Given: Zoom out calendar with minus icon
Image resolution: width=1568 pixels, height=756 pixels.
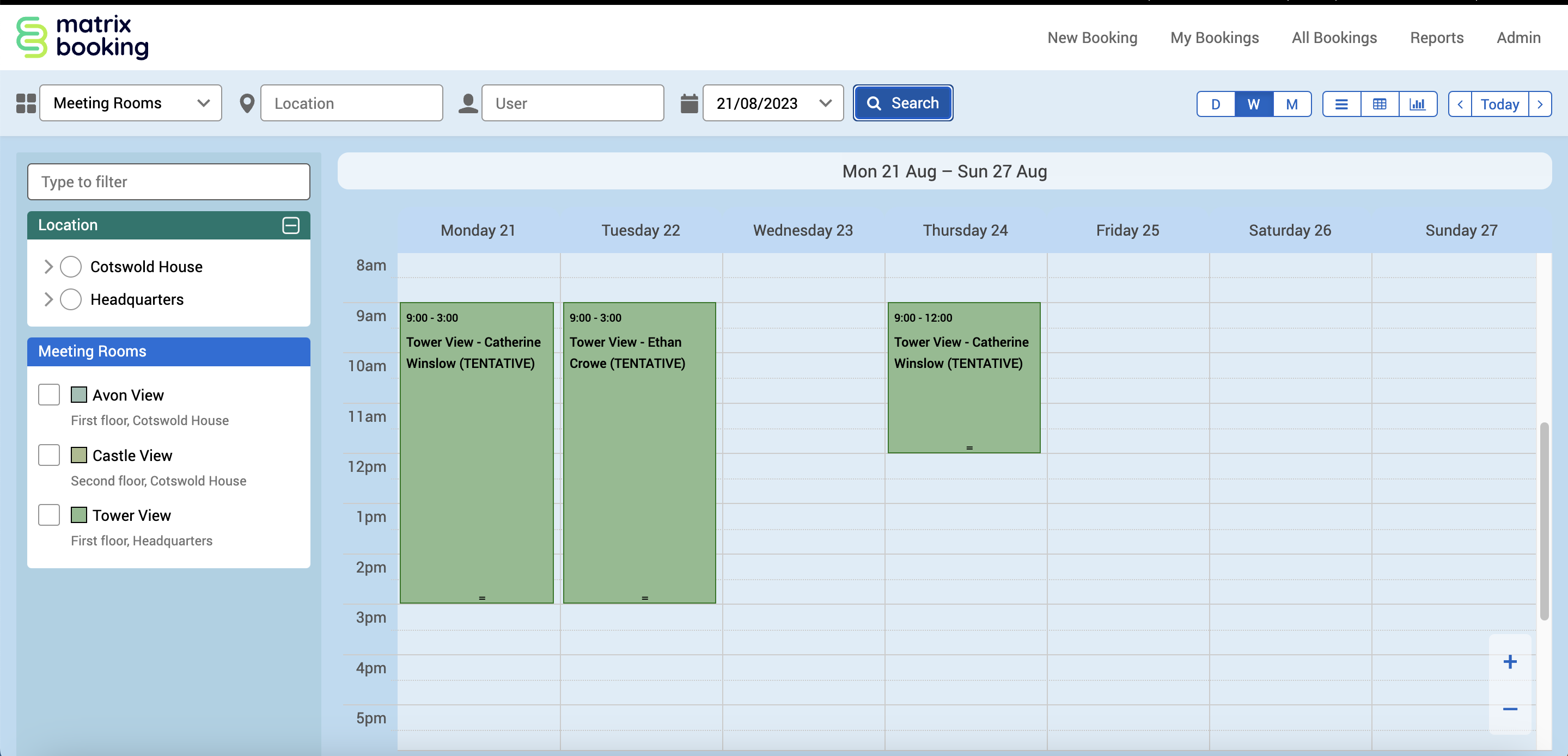Looking at the screenshot, I should tap(1510, 709).
